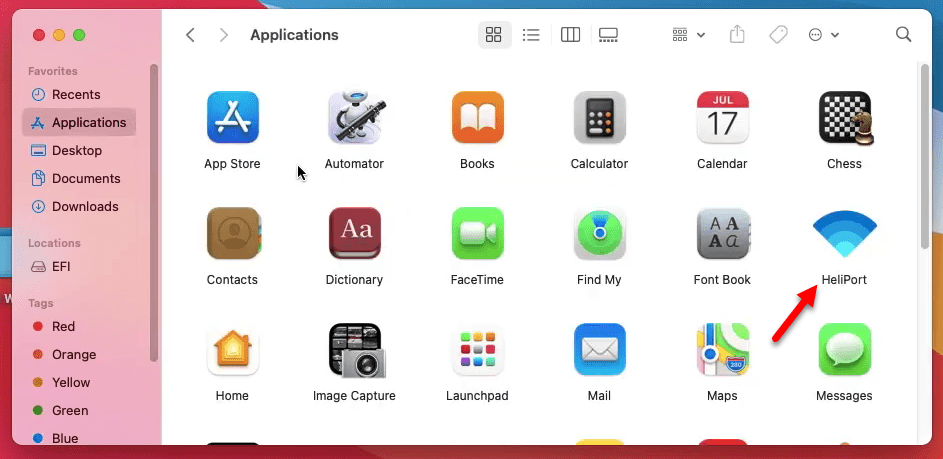Screen dimensions: 943x459
Task: Click the Calendar app icon
Action: coord(722,117)
